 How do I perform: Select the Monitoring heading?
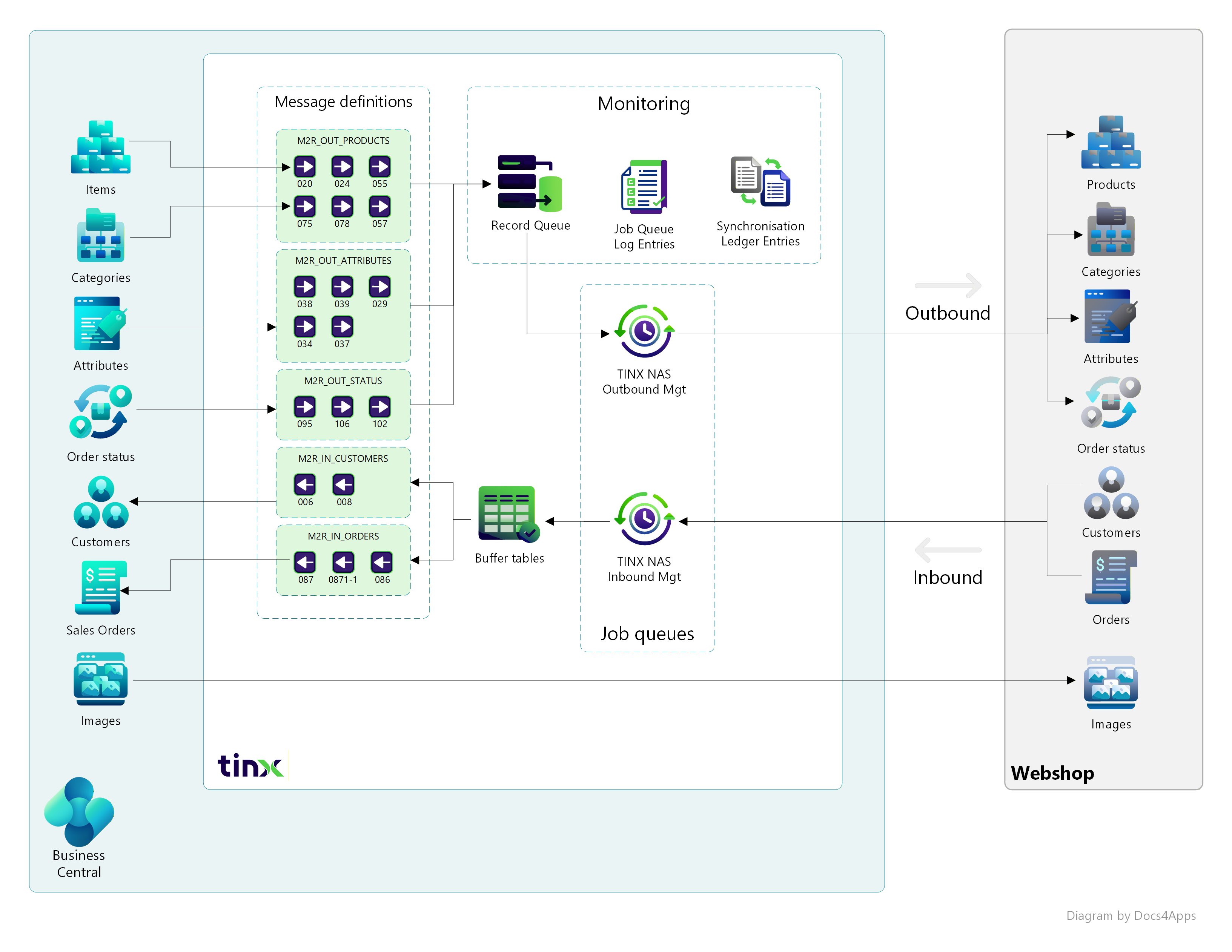[x=644, y=104]
